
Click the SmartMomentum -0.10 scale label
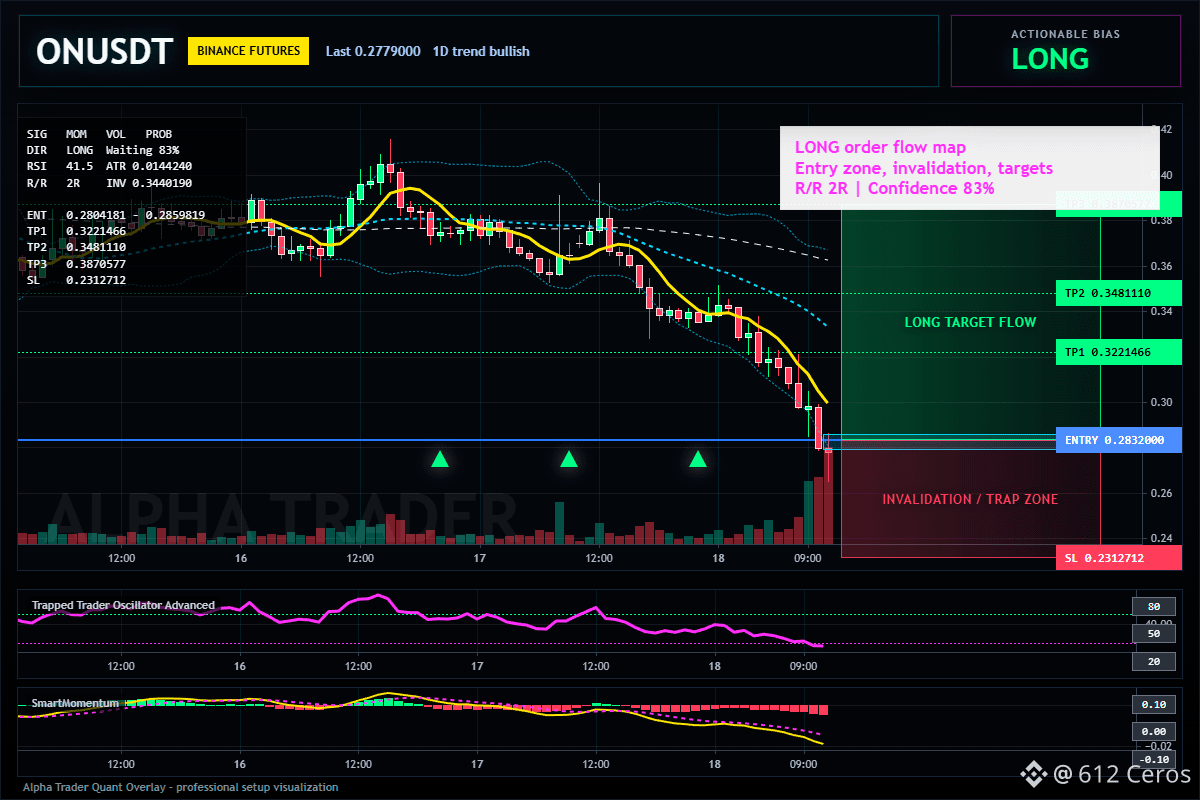1153,759
